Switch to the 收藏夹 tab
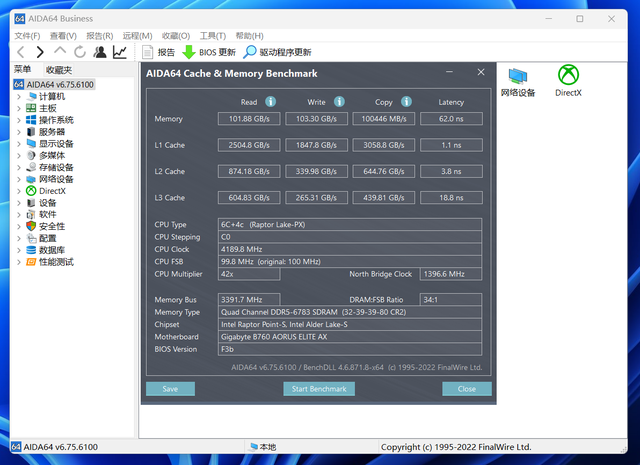This screenshot has width=640, height=465. [59, 70]
